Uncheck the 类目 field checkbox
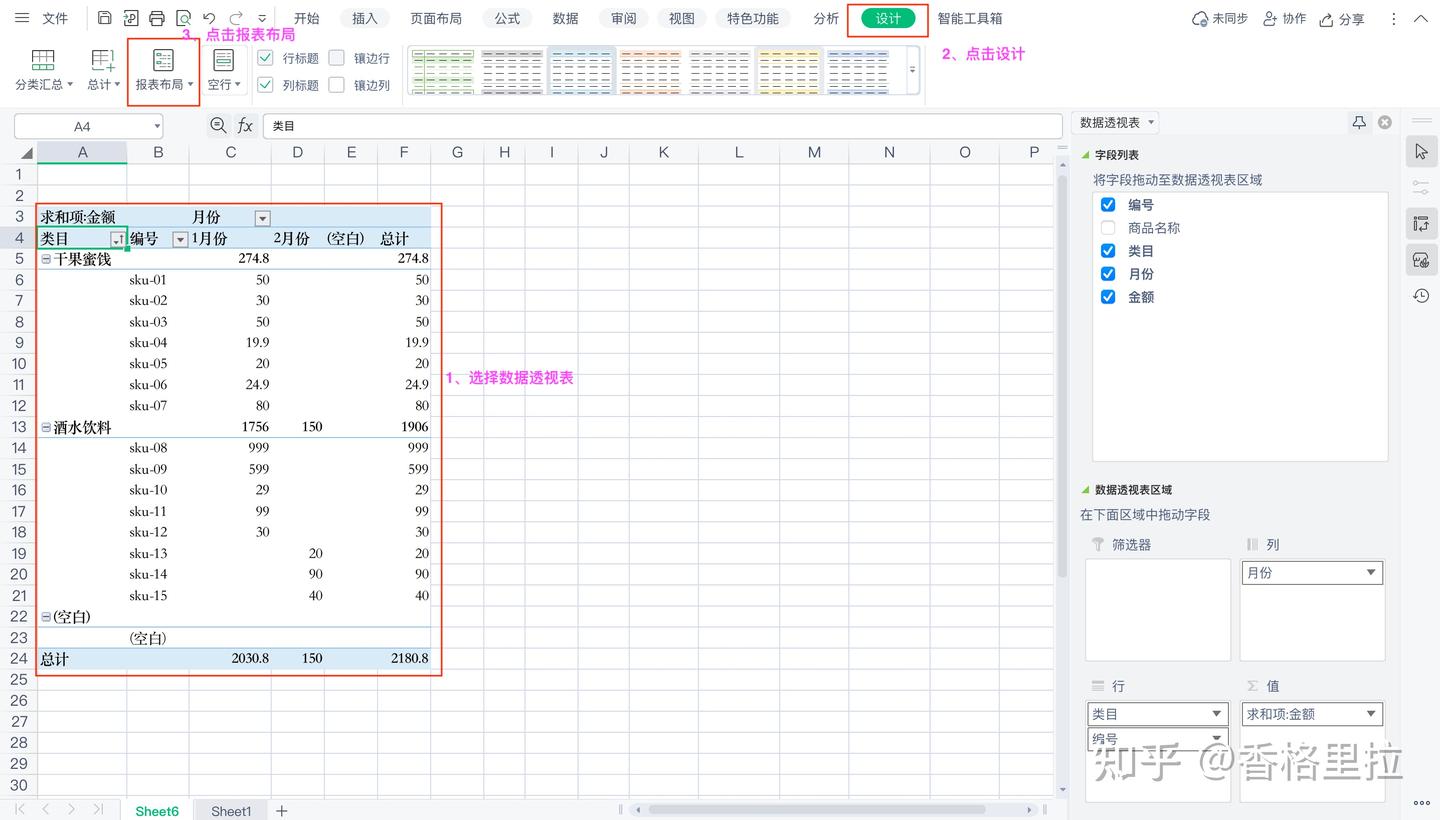 pos(1108,251)
